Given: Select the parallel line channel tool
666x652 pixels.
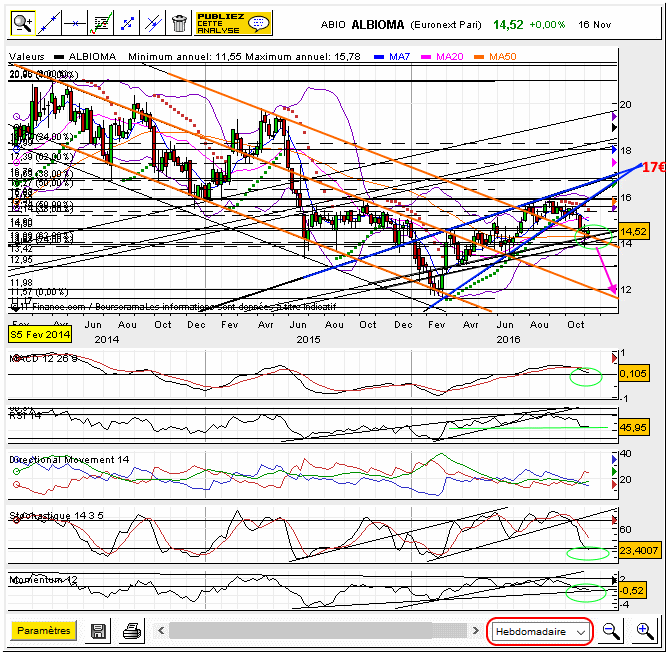Looking at the screenshot, I should (x=153, y=23).
